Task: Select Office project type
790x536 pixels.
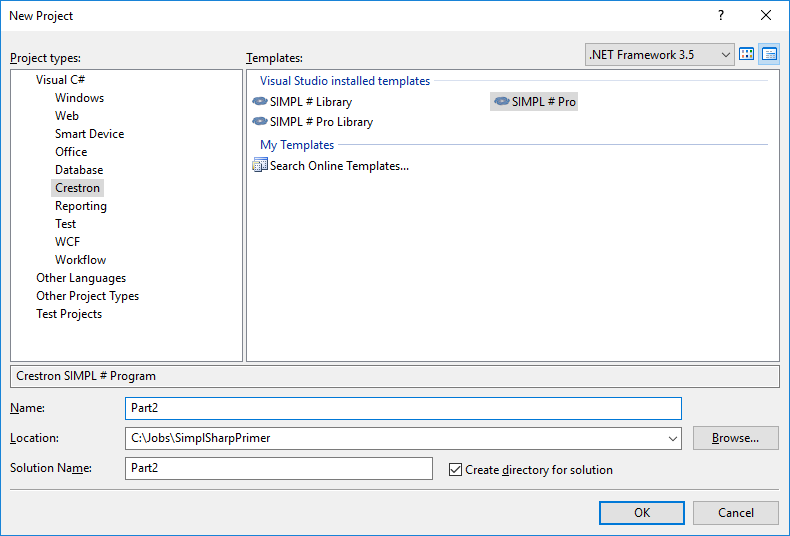Action: [71, 152]
